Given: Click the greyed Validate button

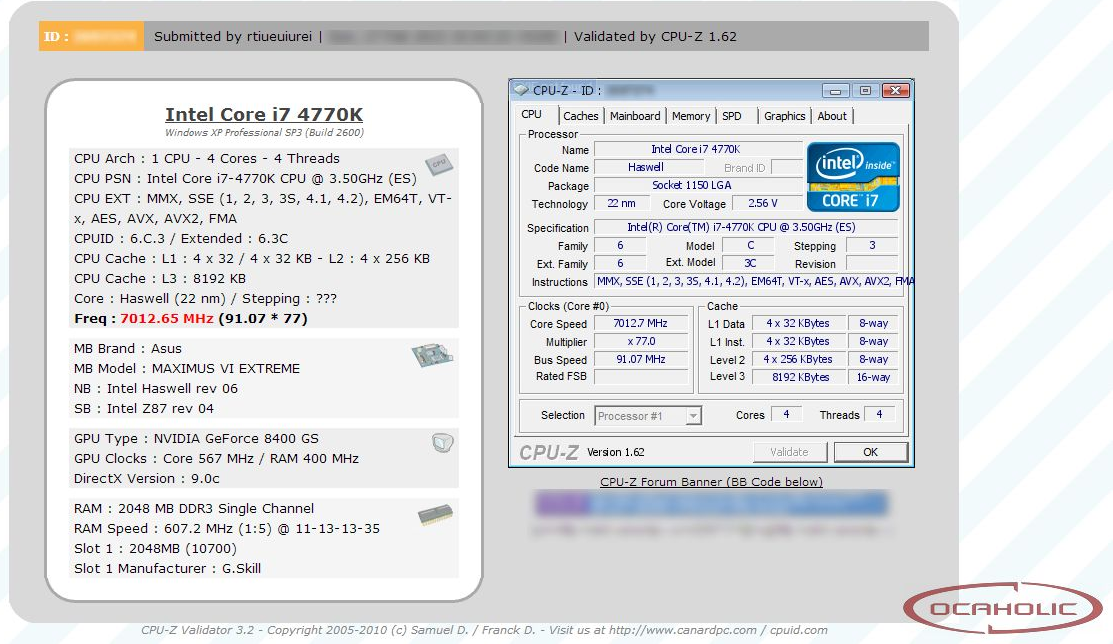Looking at the screenshot, I should (x=789, y=452).
